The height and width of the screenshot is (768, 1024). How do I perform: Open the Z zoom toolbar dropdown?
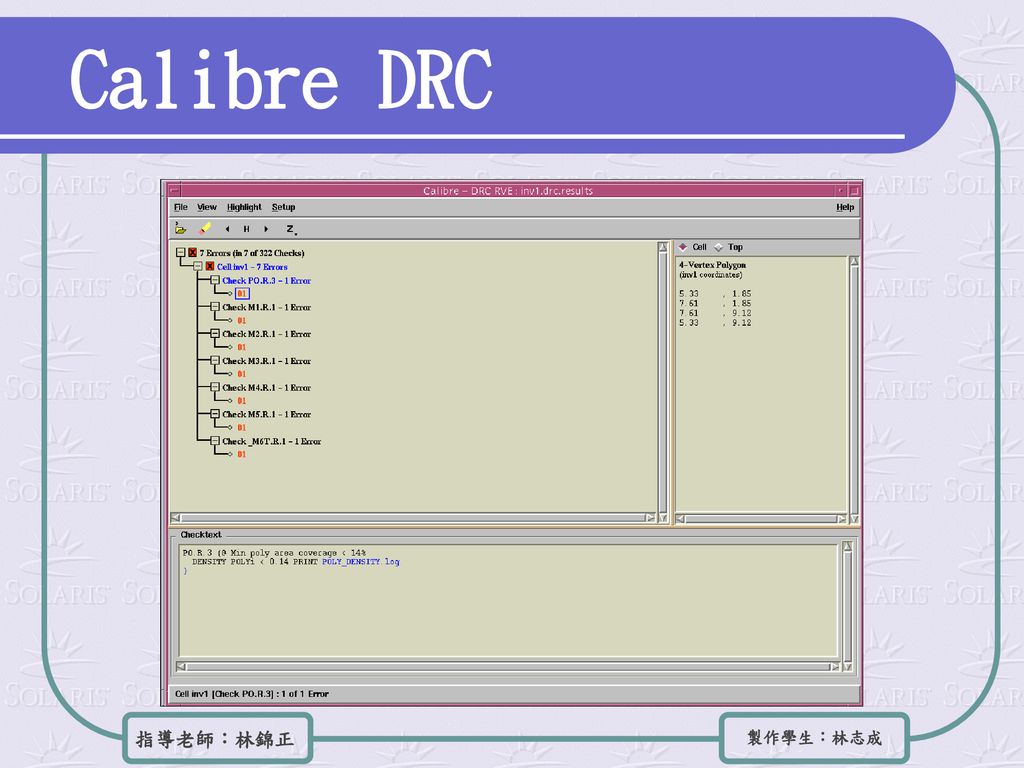tap(291, 229)
